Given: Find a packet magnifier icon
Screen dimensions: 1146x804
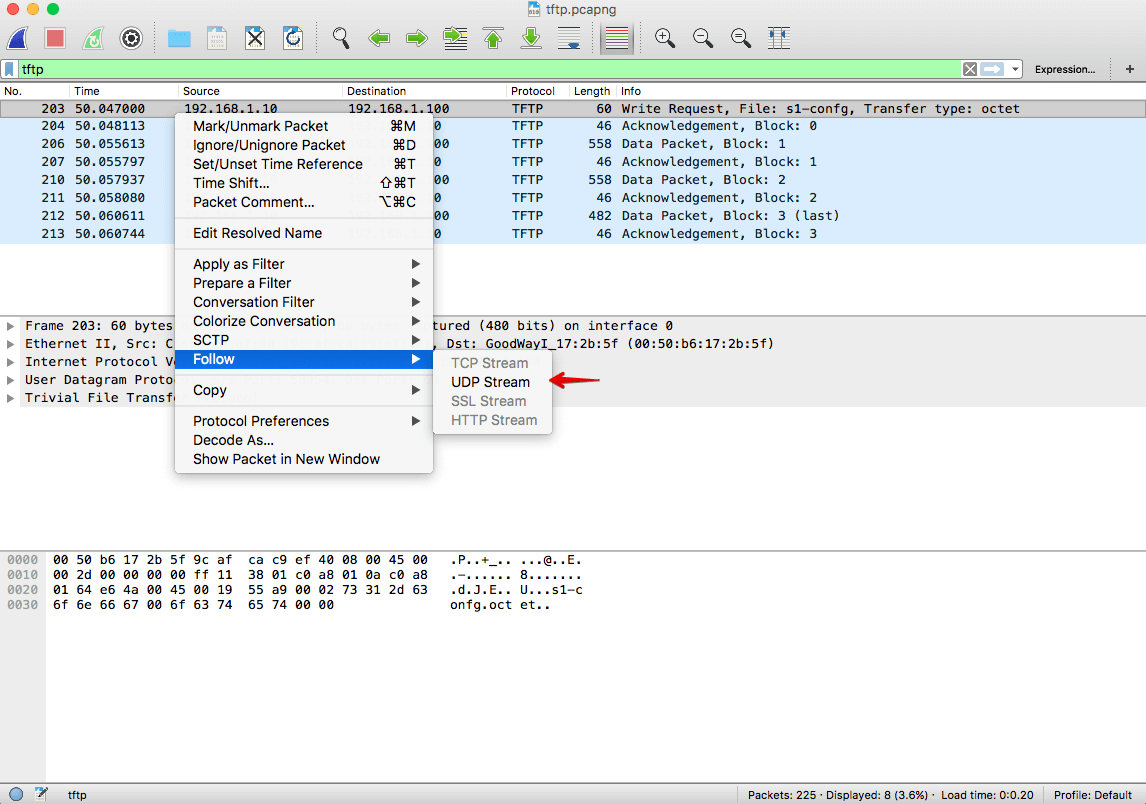Looking at the screenshot, I should tap(341, 38).
